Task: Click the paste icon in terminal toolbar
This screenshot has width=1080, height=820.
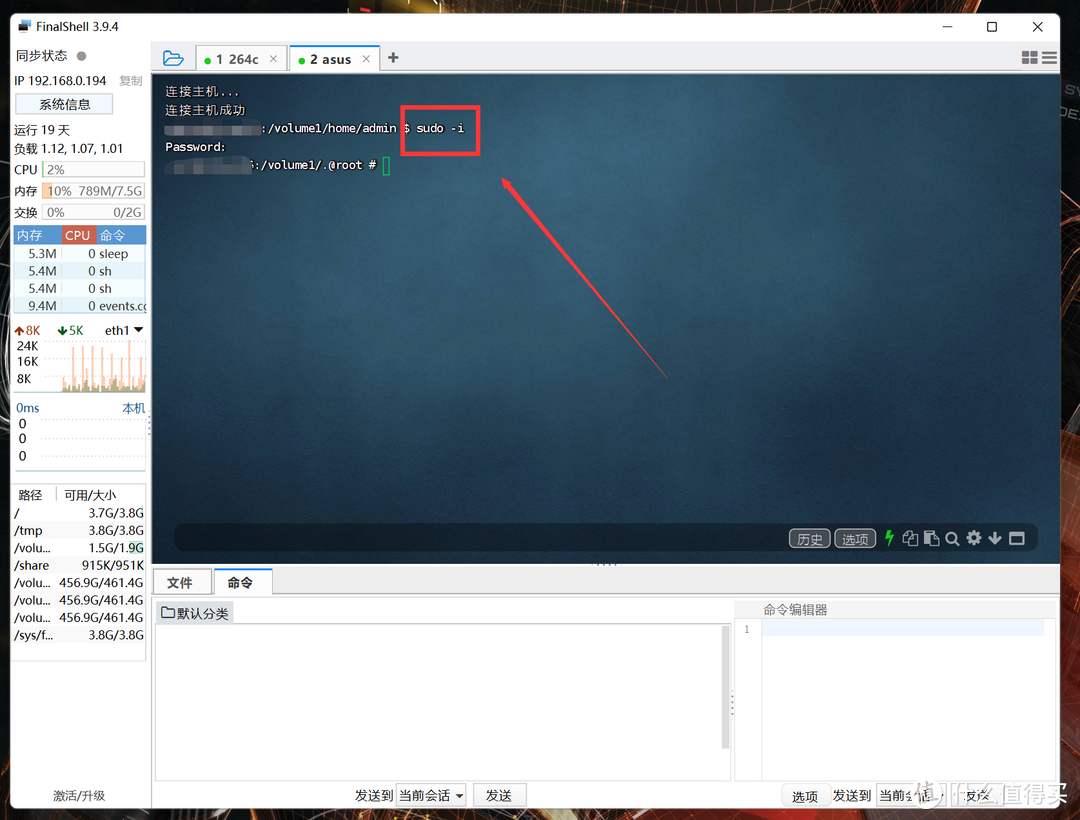Action: pyautogui.click(x=931, y=538)
